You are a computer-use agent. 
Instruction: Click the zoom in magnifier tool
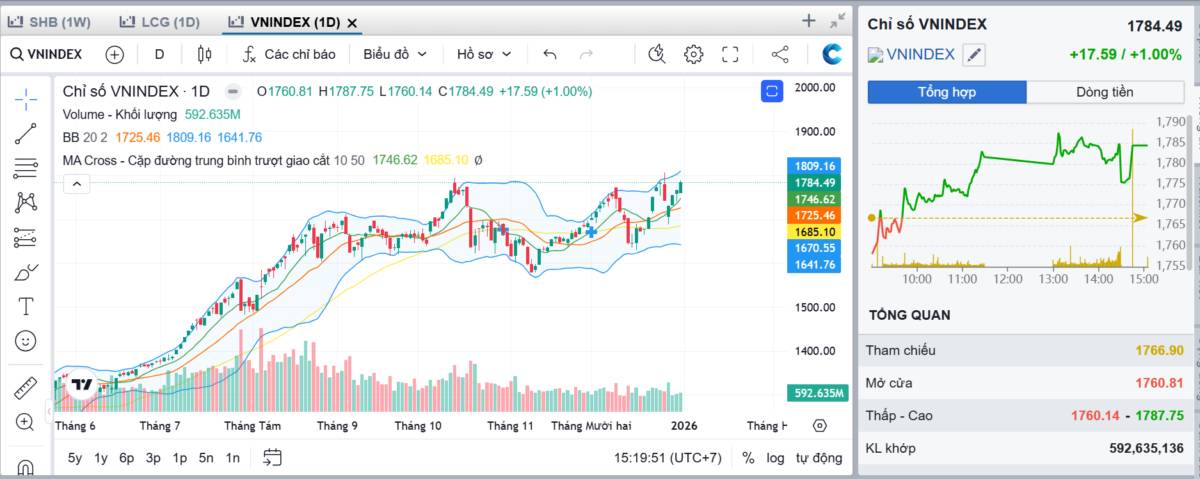pyautogui.click(x=26, y=422)
